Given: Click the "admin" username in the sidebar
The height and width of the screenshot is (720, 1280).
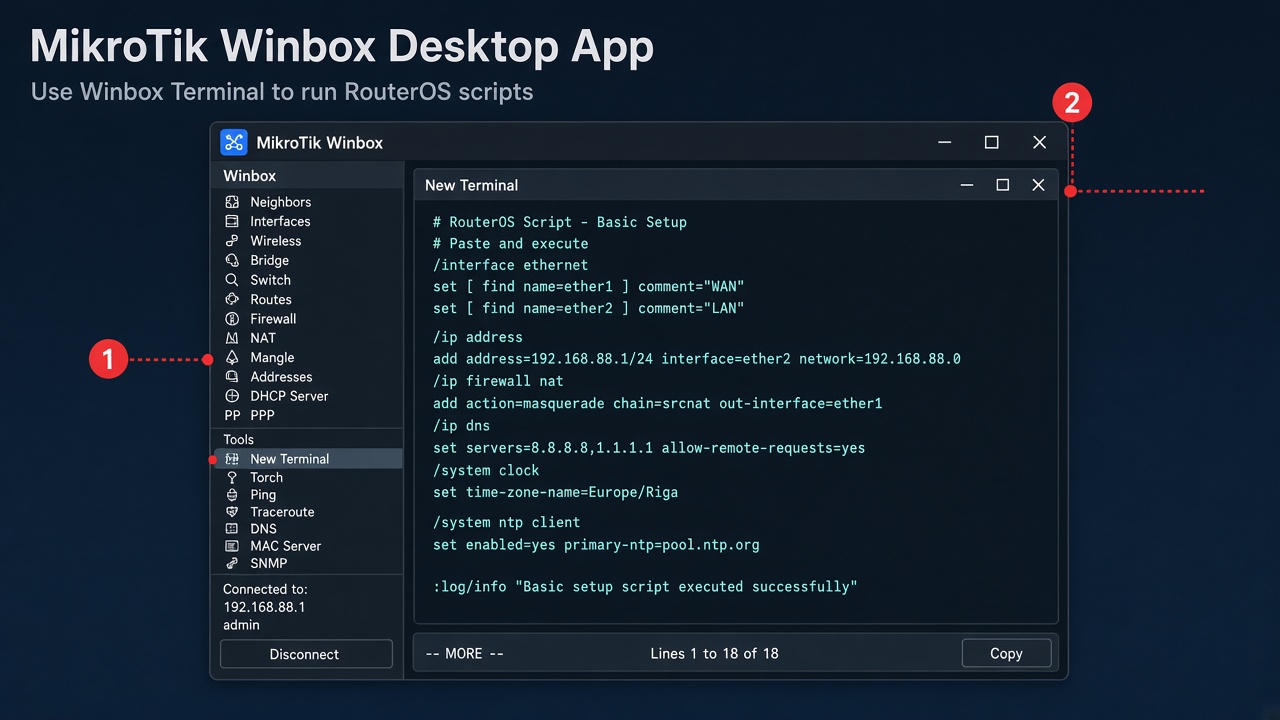Looking at the screenshot, I should (241, 625).
